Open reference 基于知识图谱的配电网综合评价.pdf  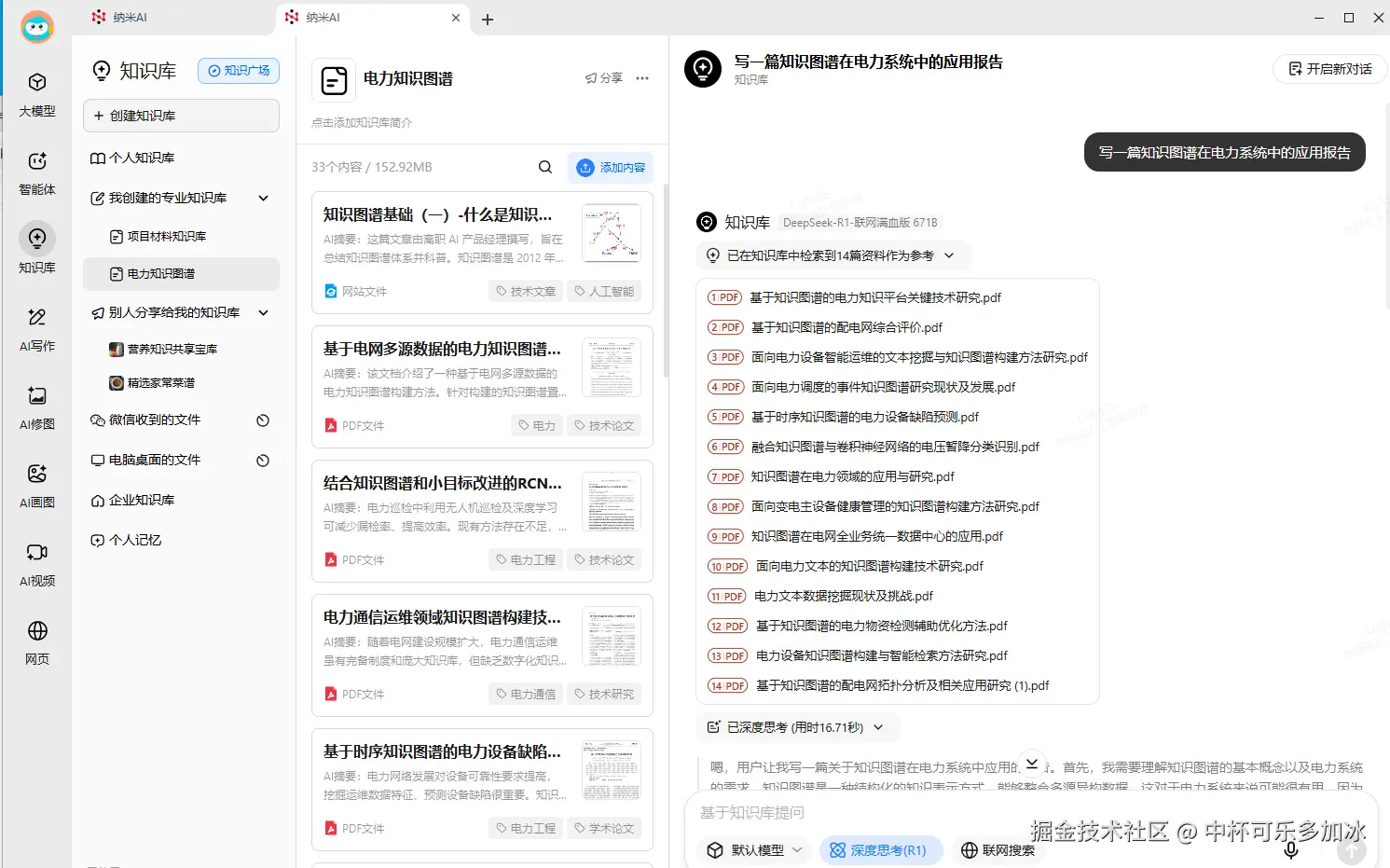click(846, 327)
